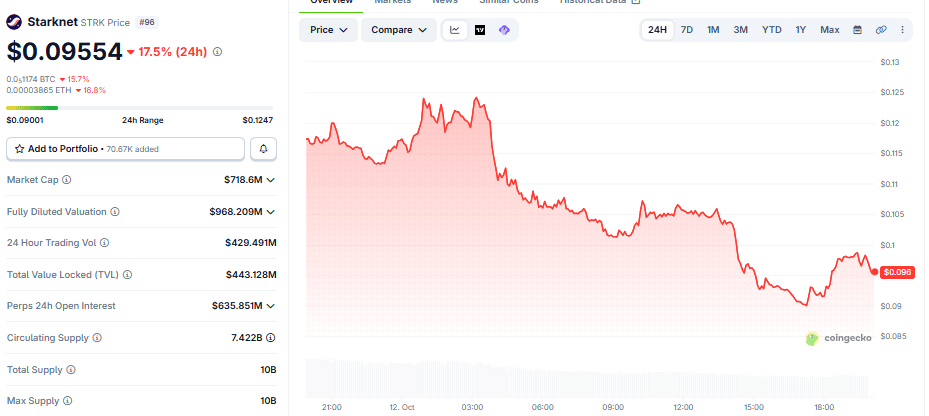Switch to the line chart view icon
929x416 pixels.
(455, 30)
